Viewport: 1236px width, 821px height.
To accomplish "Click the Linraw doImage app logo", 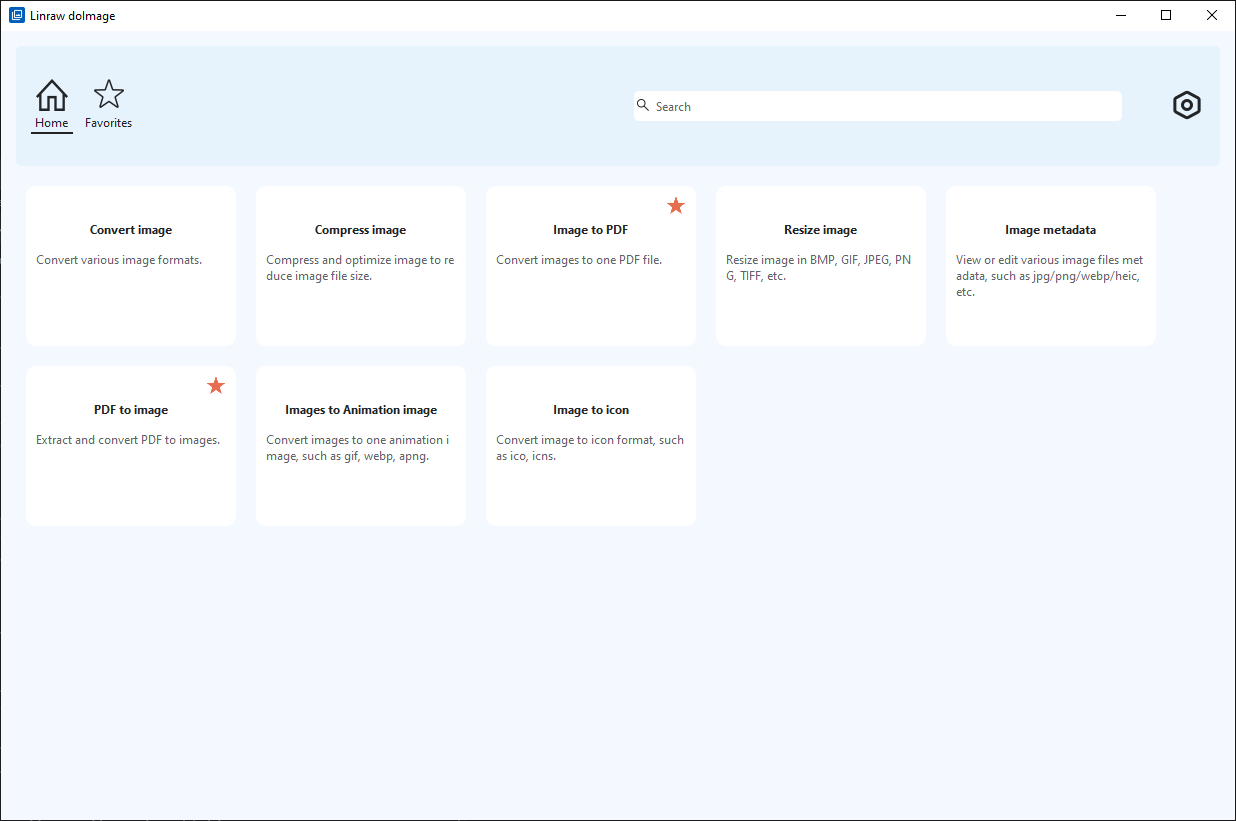I will [16, 15].
